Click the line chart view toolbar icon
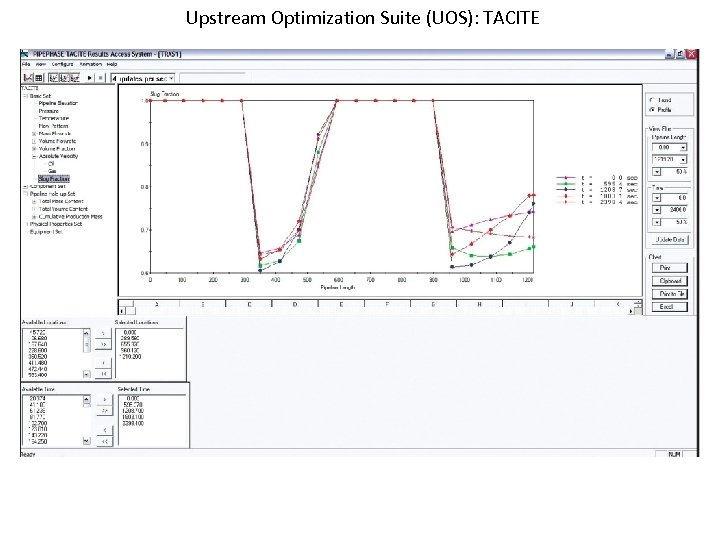The height and width of the screenshot is (540, 720). click(x=28, y=78)
